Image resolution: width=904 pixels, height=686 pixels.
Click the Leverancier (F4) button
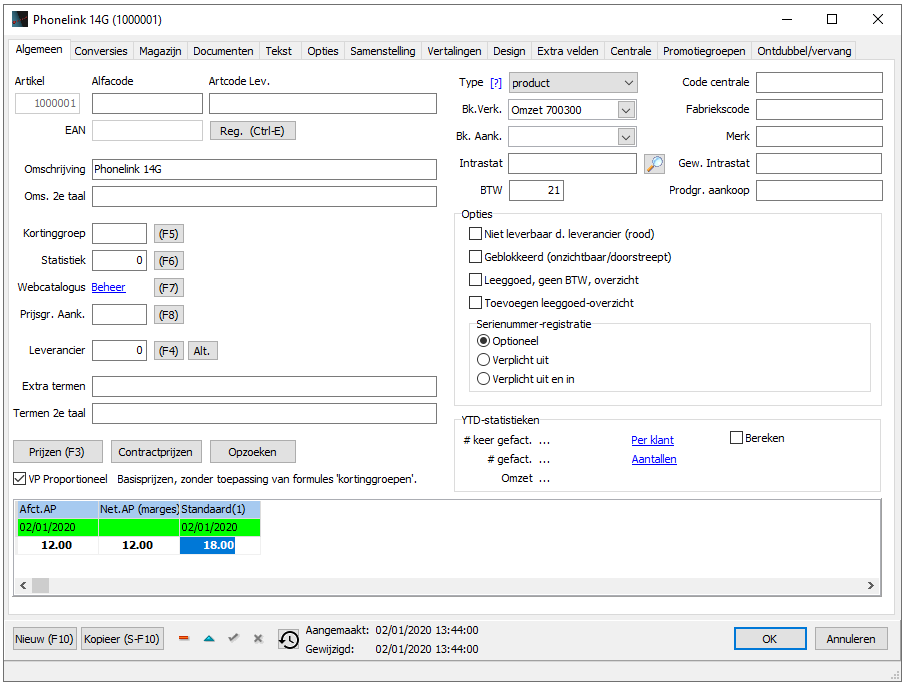point(169,350)
